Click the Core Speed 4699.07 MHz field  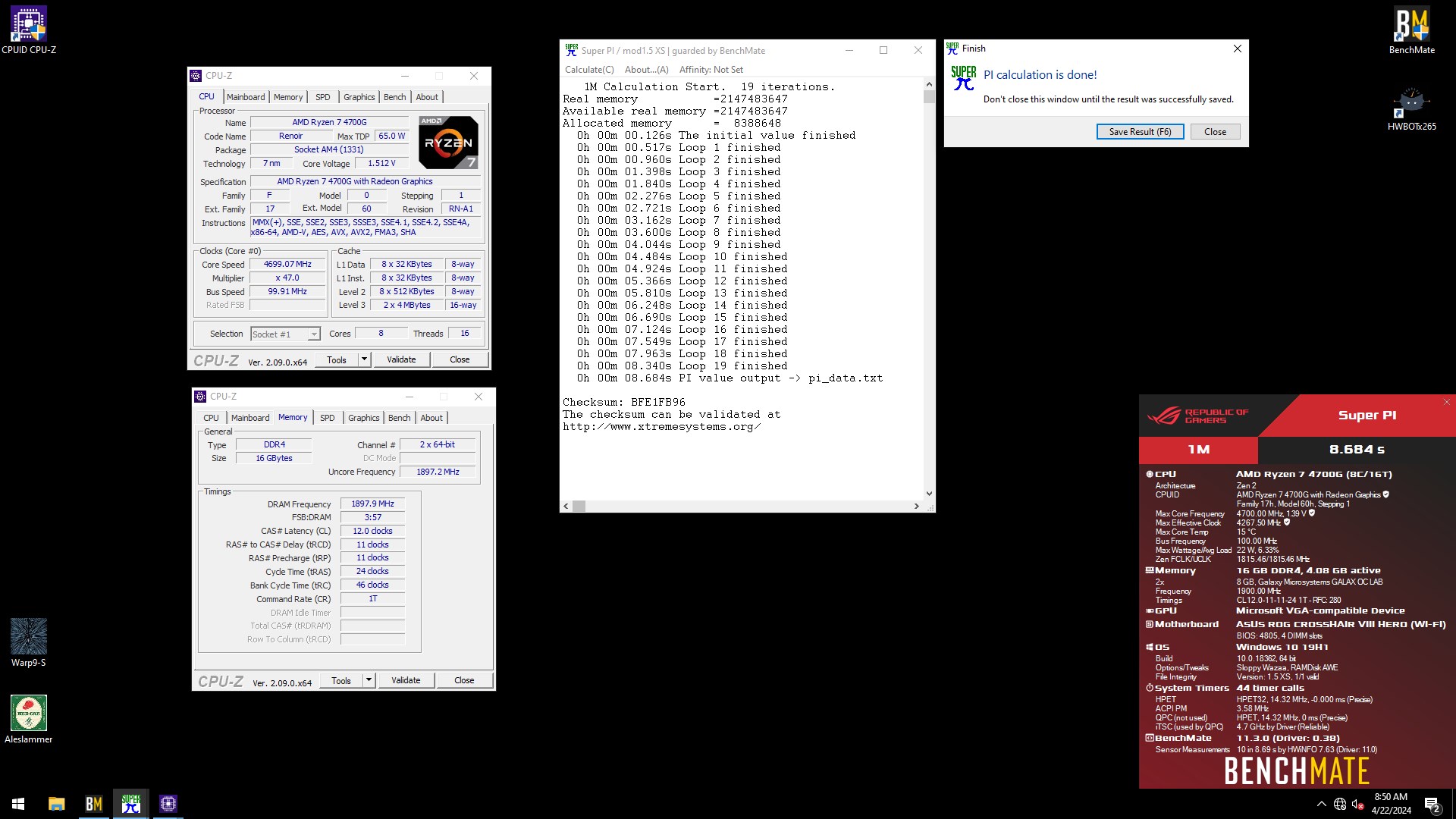[287, 265]
